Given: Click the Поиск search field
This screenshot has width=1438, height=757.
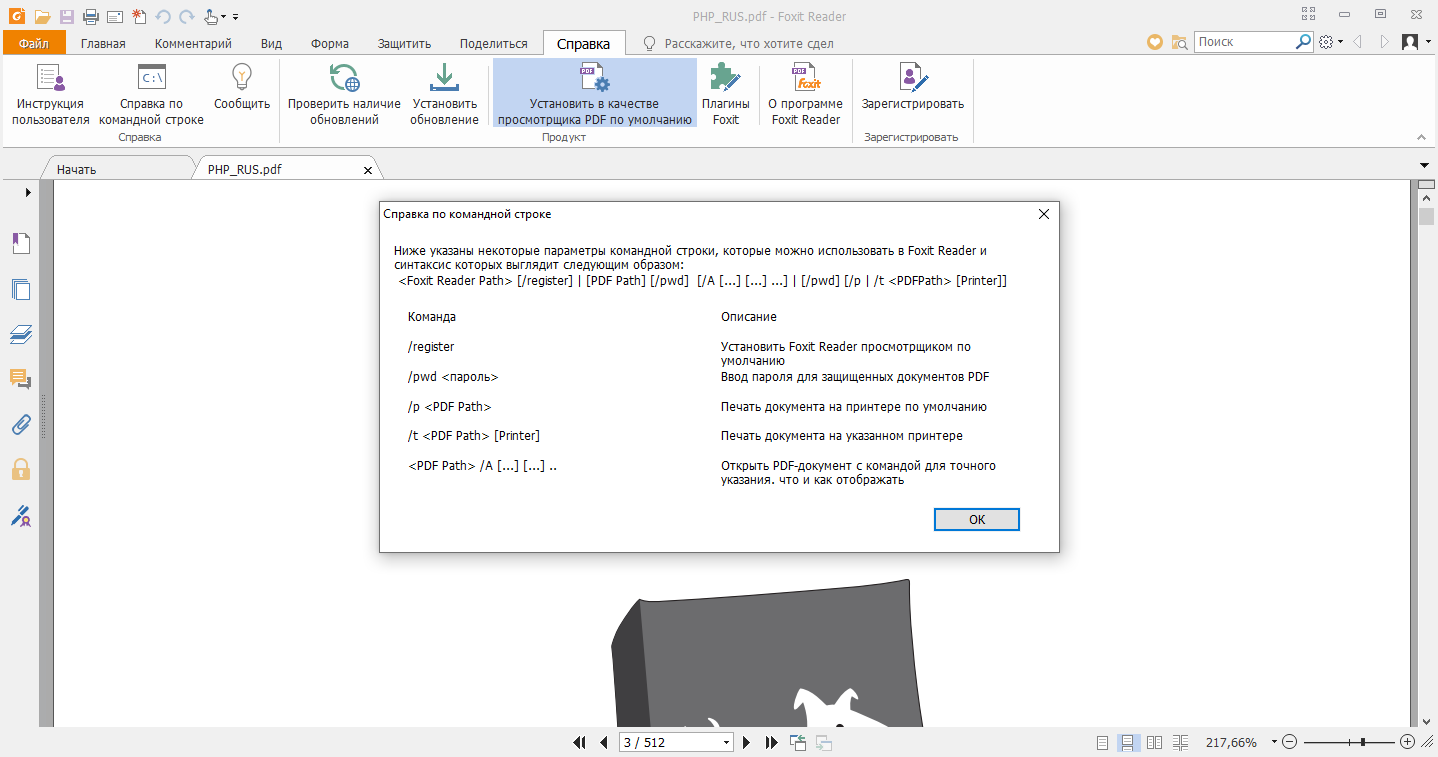Looking at the screenshot, I should 1244,42.
